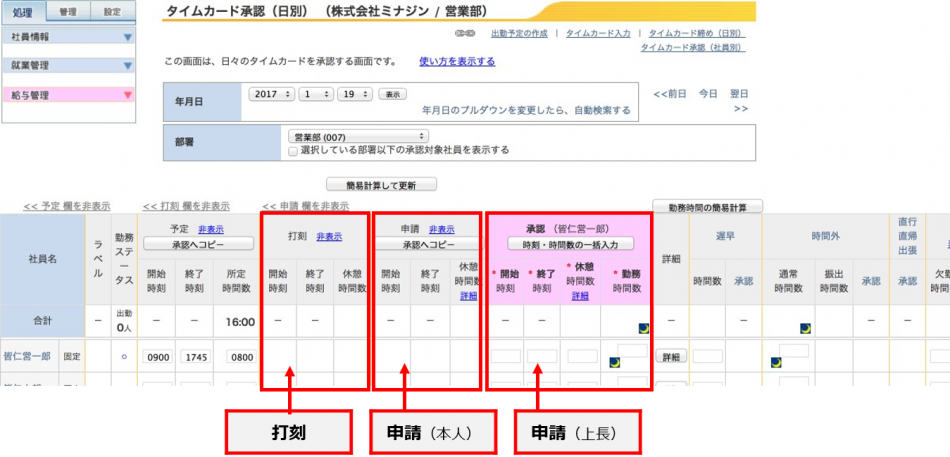Open the 部署 dropdown 営業部 (007)
950x457 pixels.
pyautogui.click(x=357, y=137)
